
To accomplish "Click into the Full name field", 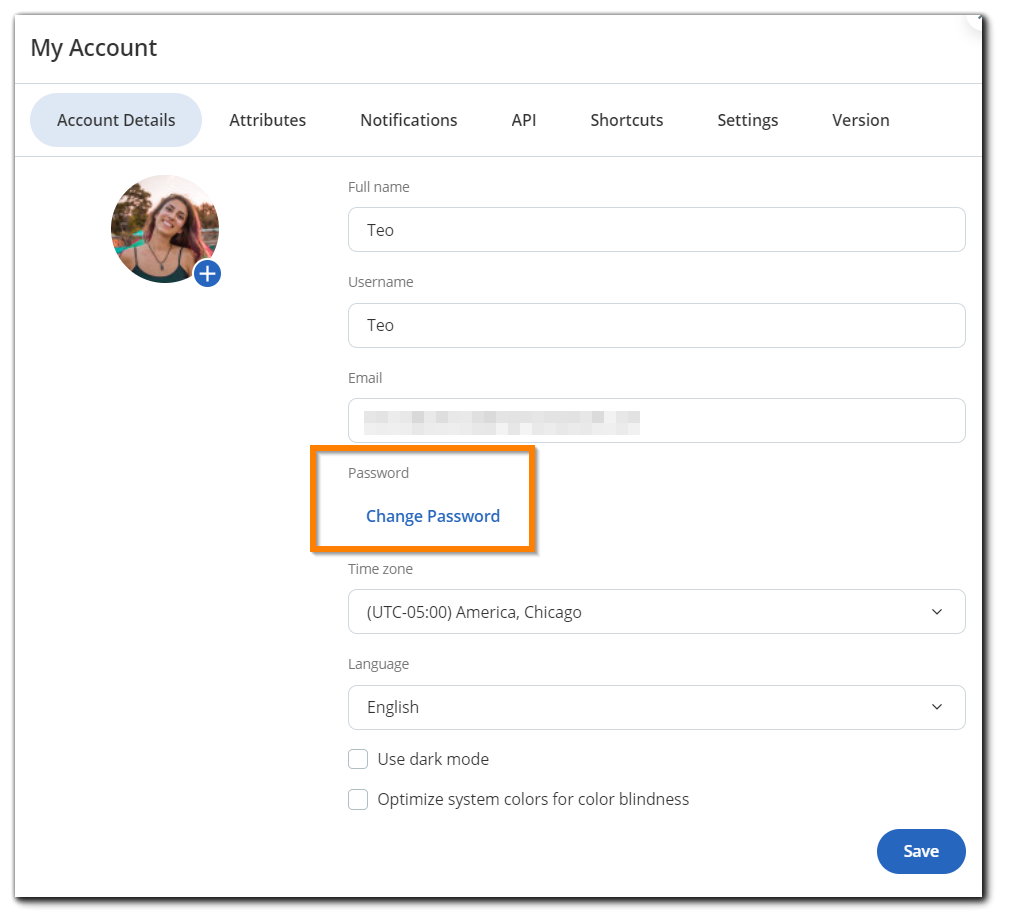I will (x=656, y=230).
